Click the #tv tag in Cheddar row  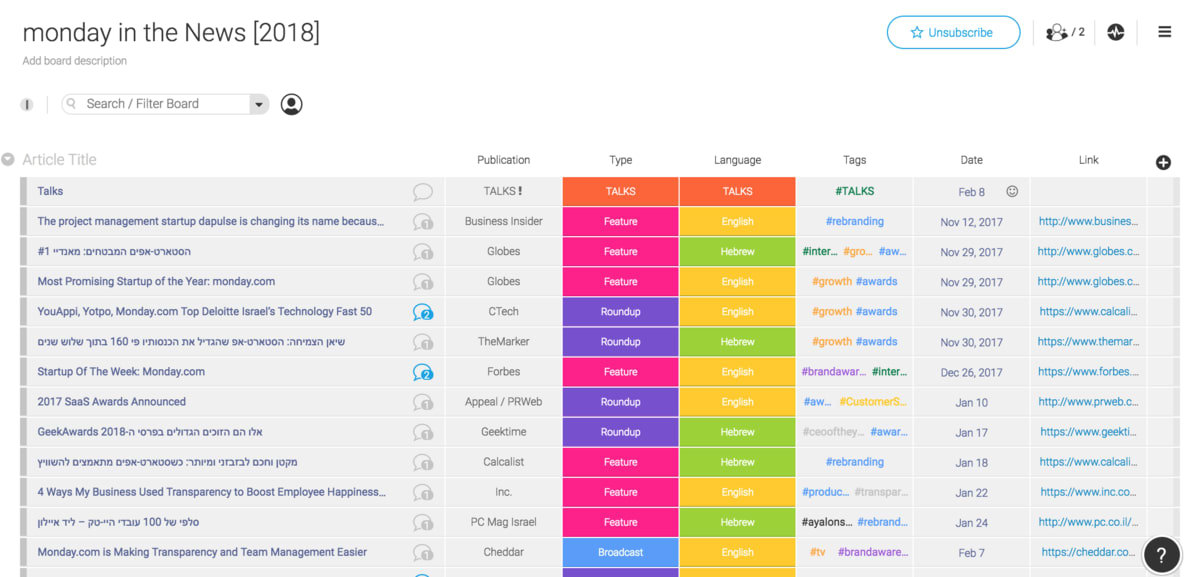tap(818, 552)
